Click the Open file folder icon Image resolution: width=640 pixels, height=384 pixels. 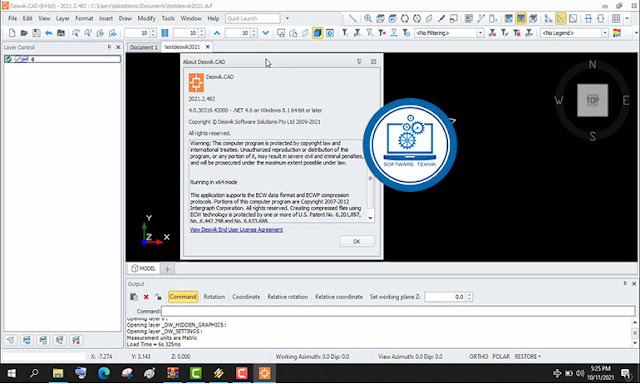24,33
